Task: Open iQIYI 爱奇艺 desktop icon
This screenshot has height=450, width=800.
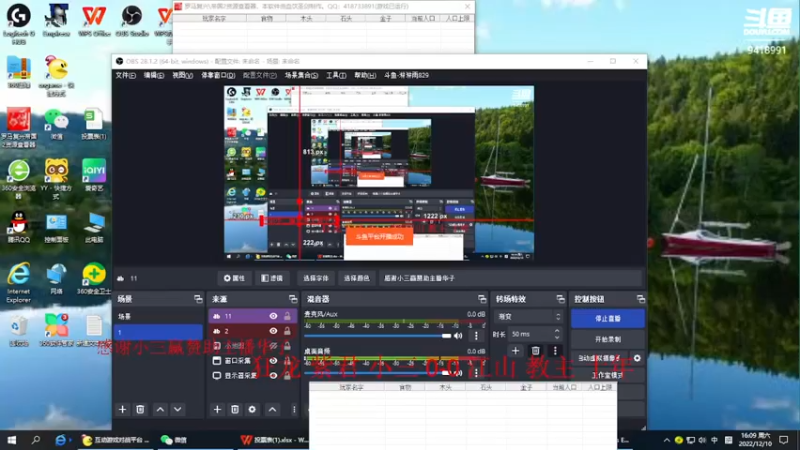Action: [x=94, y=176]
